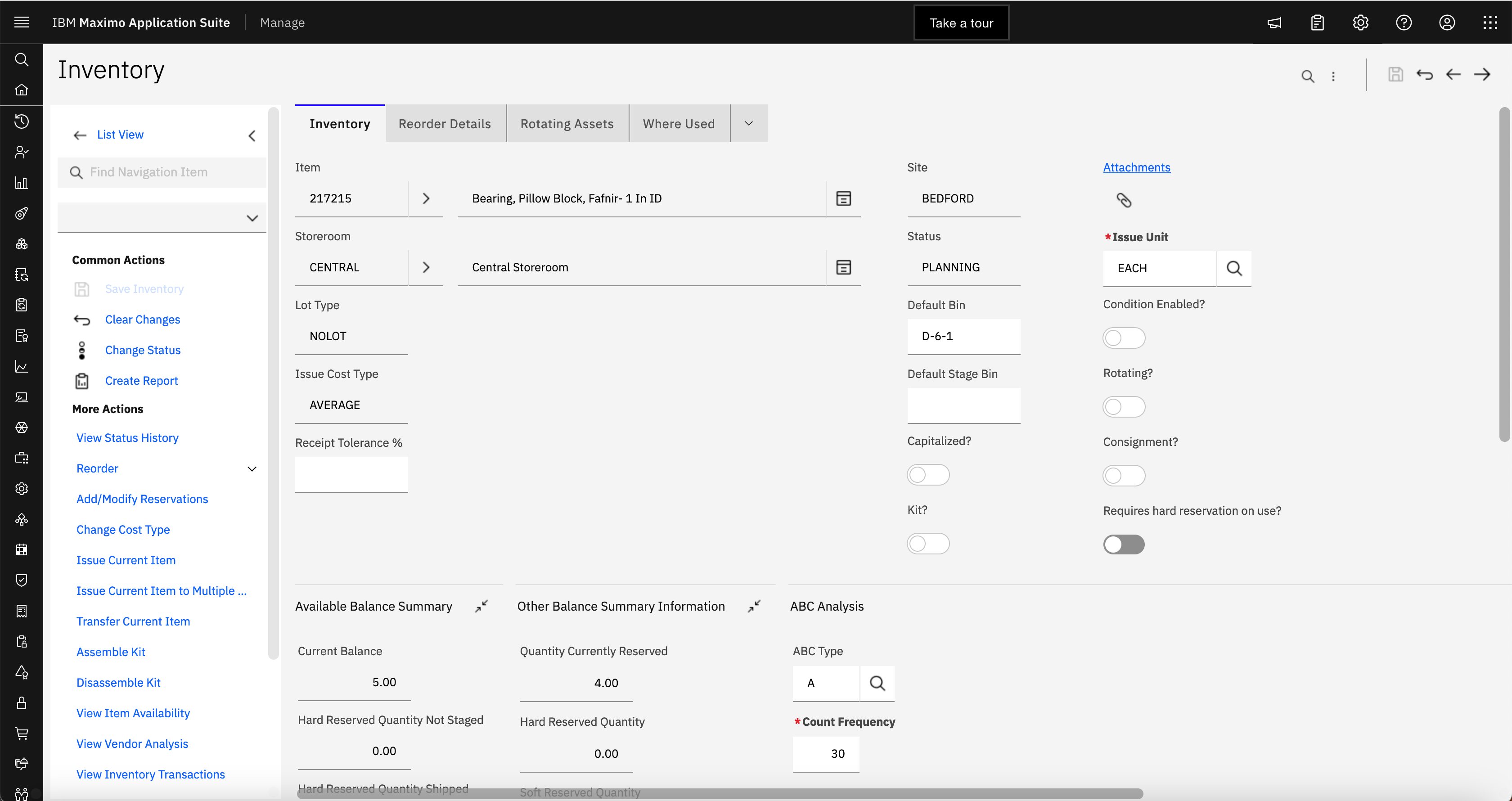Open long description icon for Central Storeroom
The width and height of the screenshot is (1512, 801).
pos(843,268)
